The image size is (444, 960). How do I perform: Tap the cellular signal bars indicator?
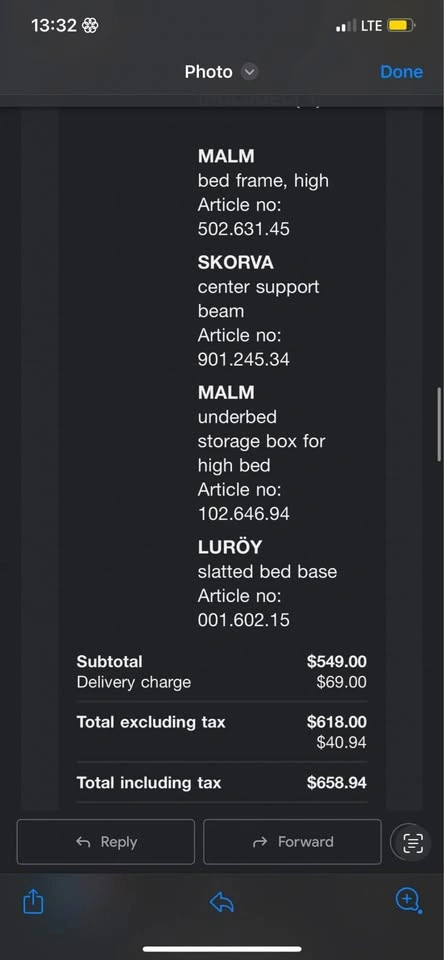(346, 26)
